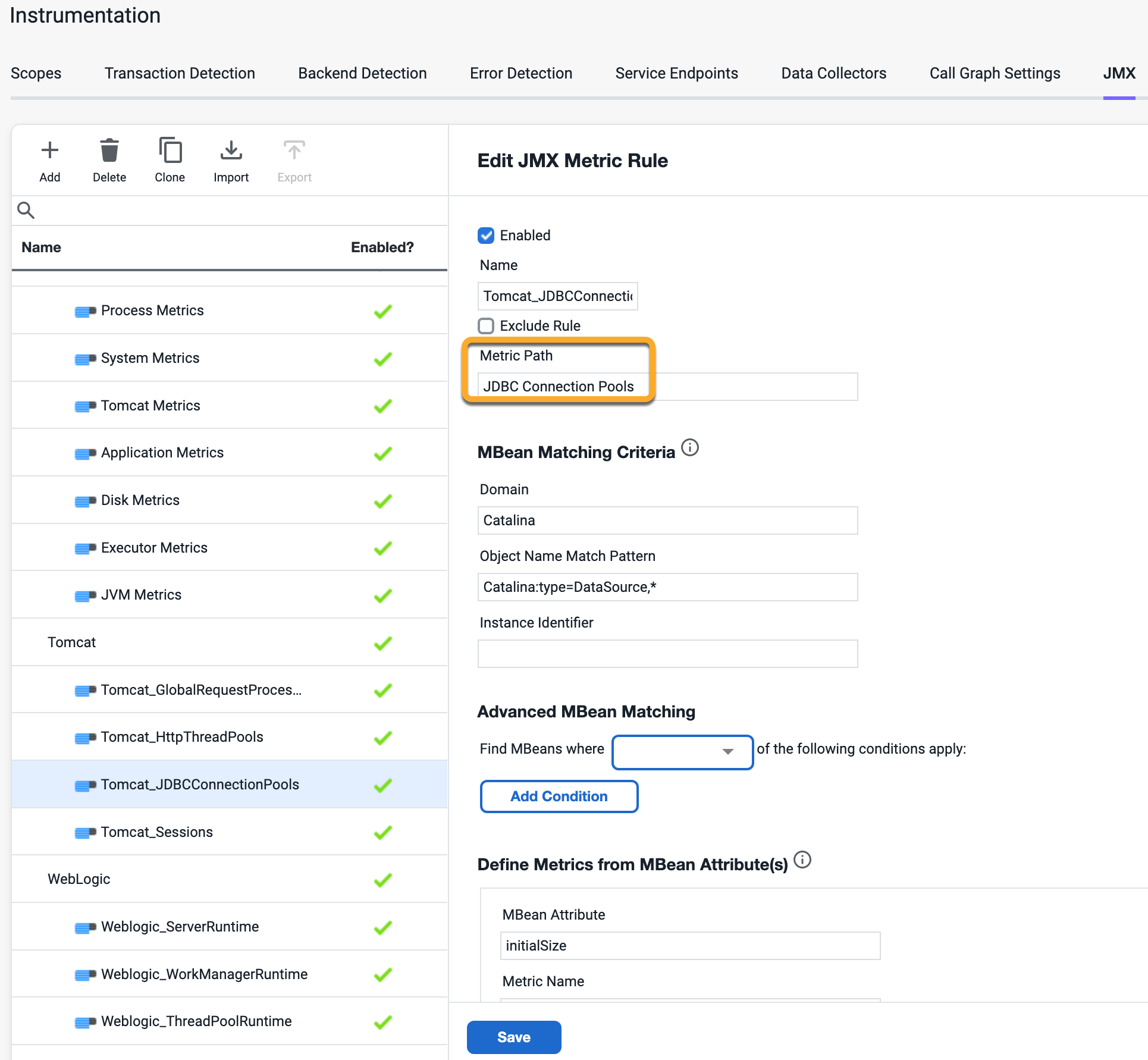
Task: Select Tomcat Metrics rule name
Action: coord(150,406)
